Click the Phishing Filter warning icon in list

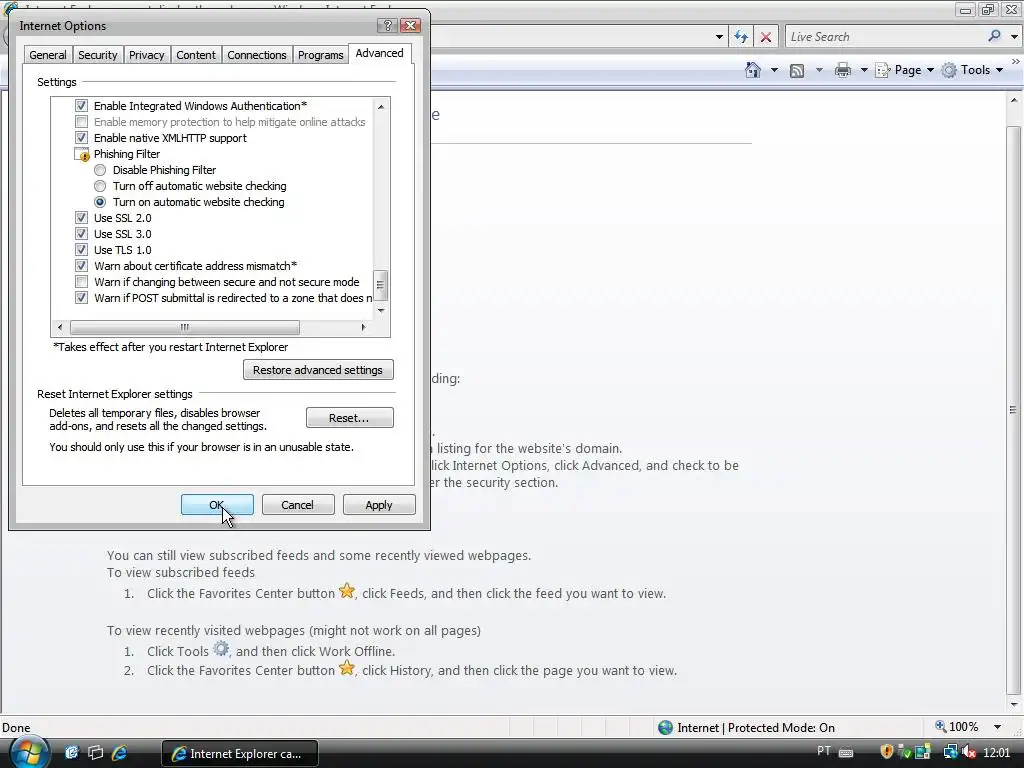tap(82, 154)
